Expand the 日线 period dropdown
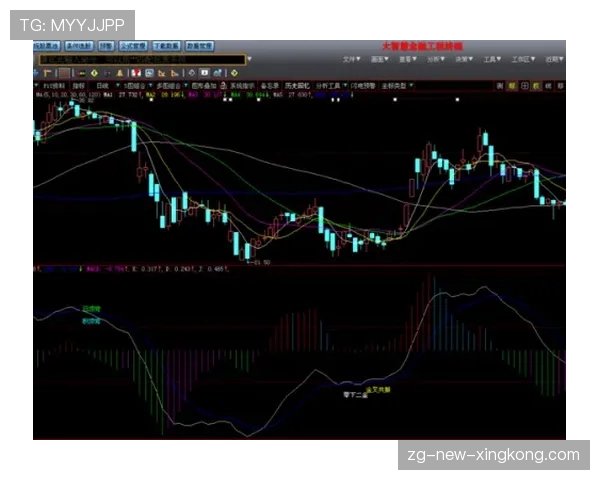The image size is (600, 480). [117, 86]
